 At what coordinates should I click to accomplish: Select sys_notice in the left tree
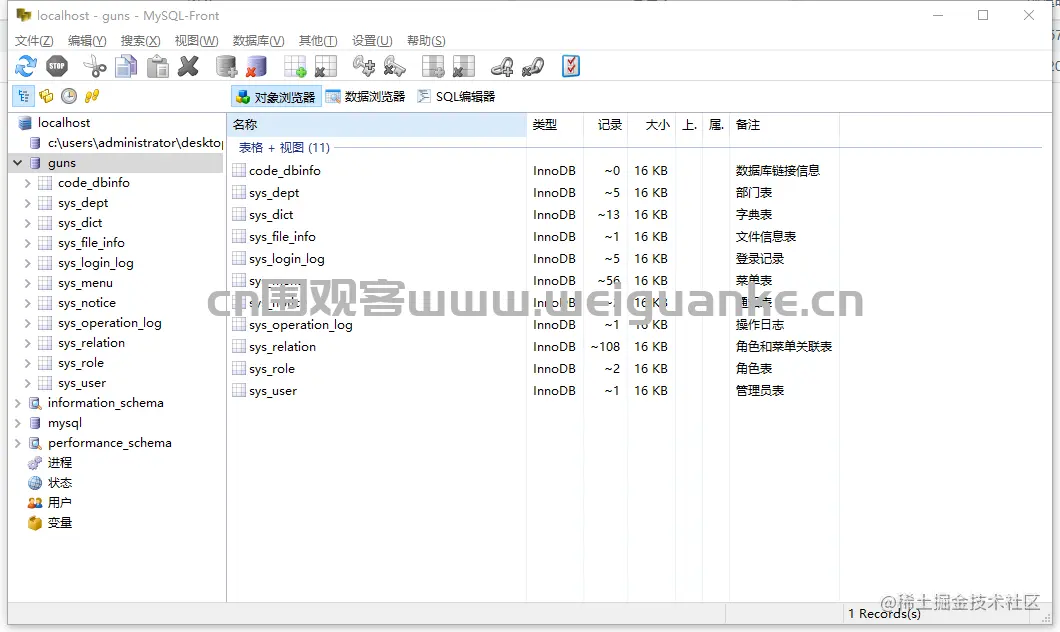(x=87, y=303)
